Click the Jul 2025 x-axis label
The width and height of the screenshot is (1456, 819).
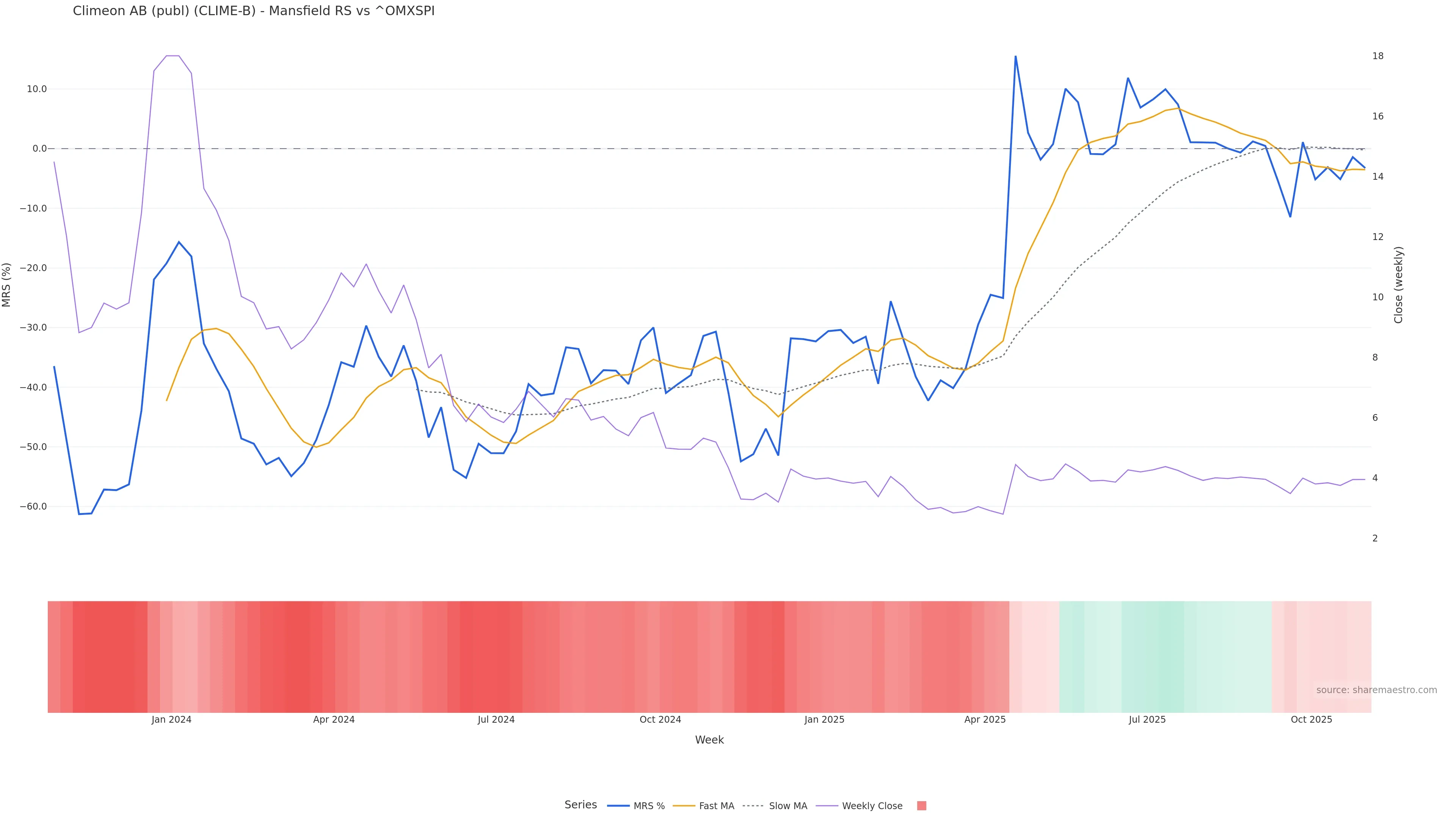pos(1147,720)
